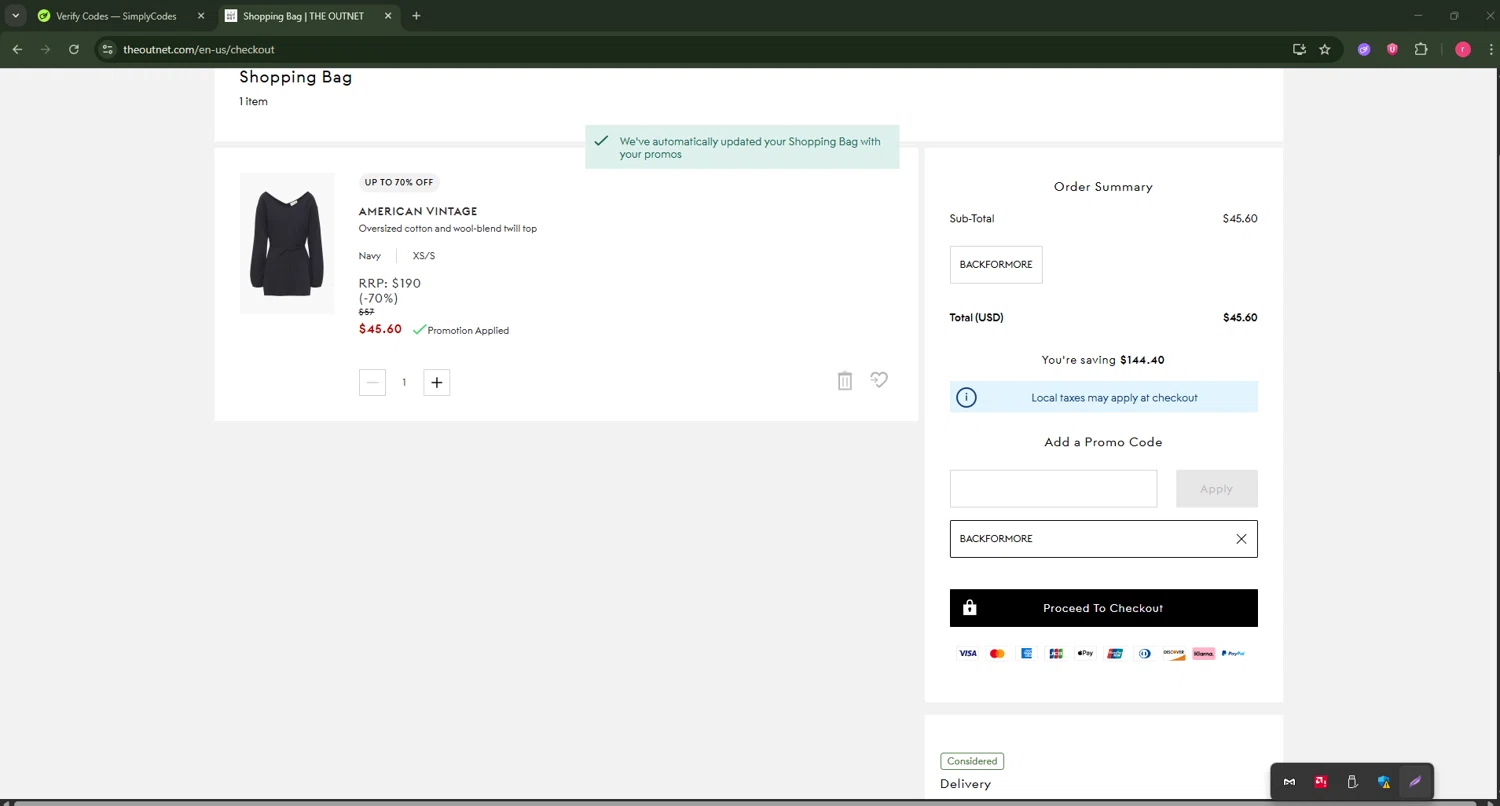The height and width of the screenshot is (806, 1500).
Task: Open the Extensions puzzle icon menu
Action: [1421, 49]
